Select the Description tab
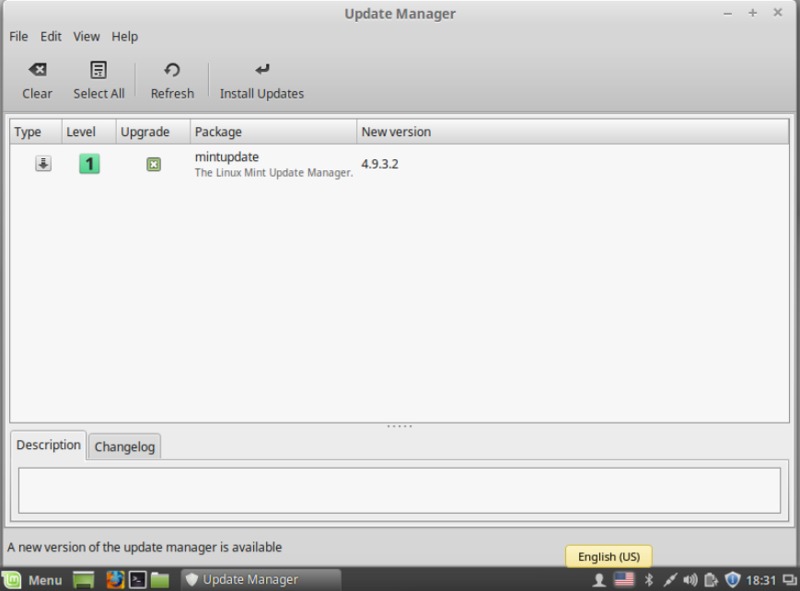This screenshot has height=591, width=800. (x=48, y=445)
